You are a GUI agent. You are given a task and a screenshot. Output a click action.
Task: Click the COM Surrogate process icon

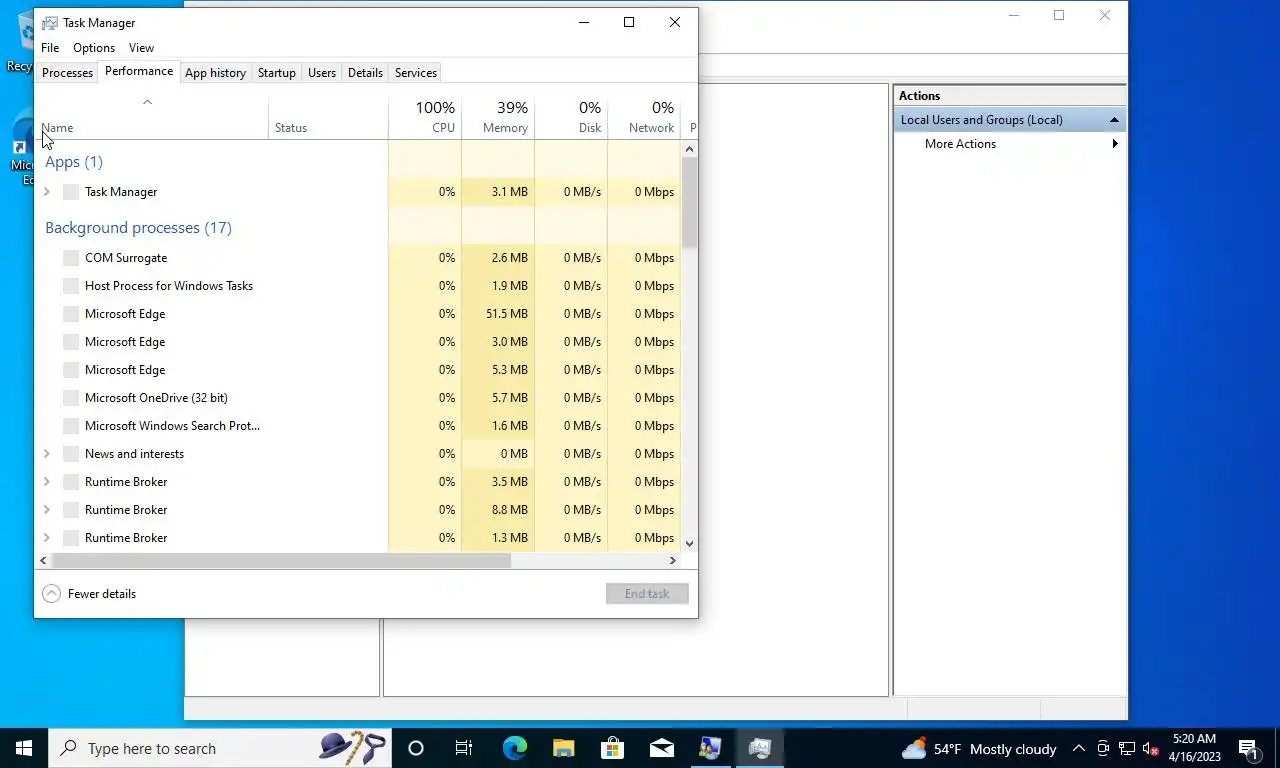[x=71, y=258]
